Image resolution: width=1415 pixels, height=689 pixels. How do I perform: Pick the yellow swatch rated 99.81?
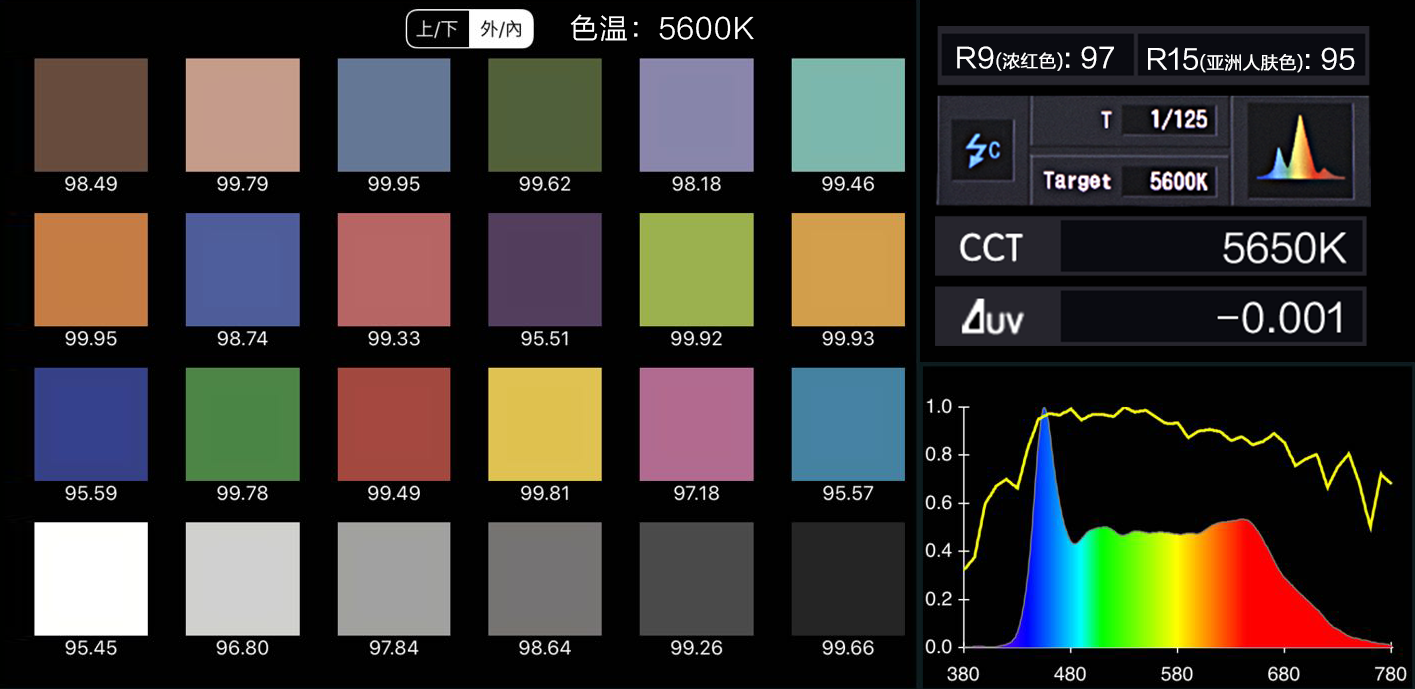(545, 424)
